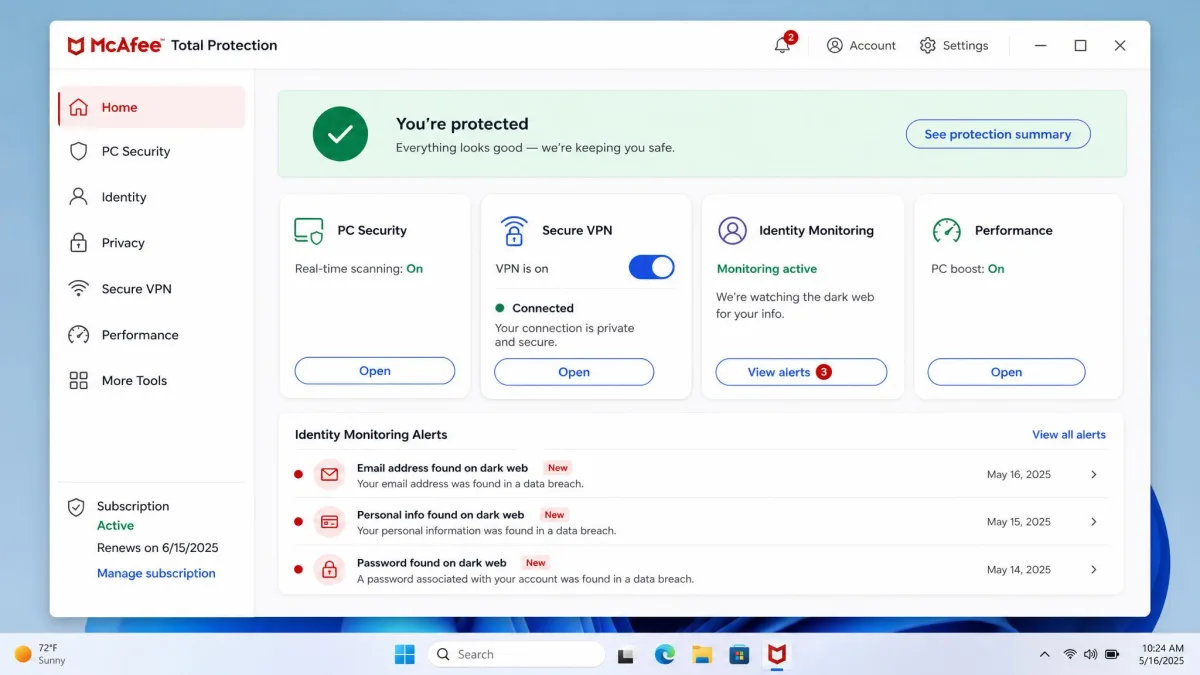Screen dimensions: 1200x675
Task: Click the McAfee taskbar icon
Action: click(x=776, y=655)
